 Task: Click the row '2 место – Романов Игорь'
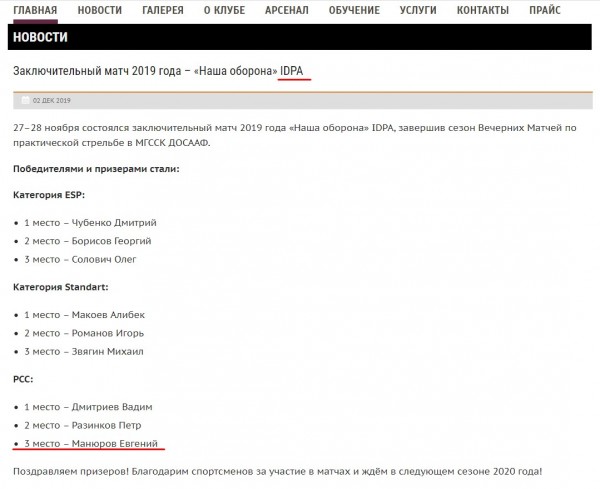(84, 333)
